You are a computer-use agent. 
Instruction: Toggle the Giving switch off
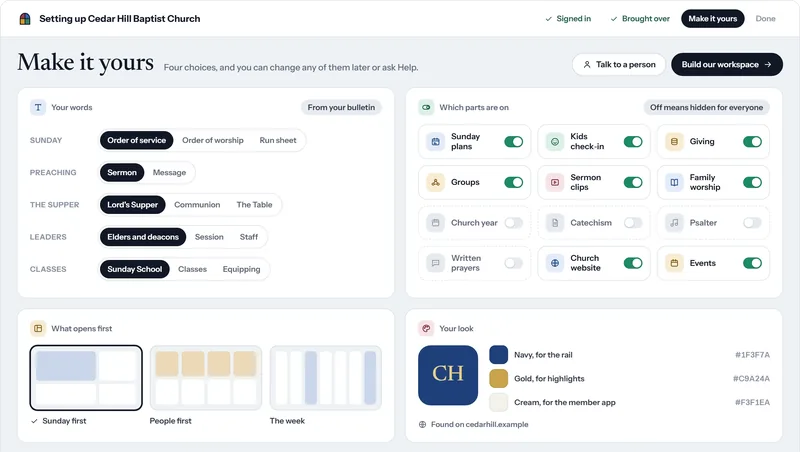(x=753, y=142)
